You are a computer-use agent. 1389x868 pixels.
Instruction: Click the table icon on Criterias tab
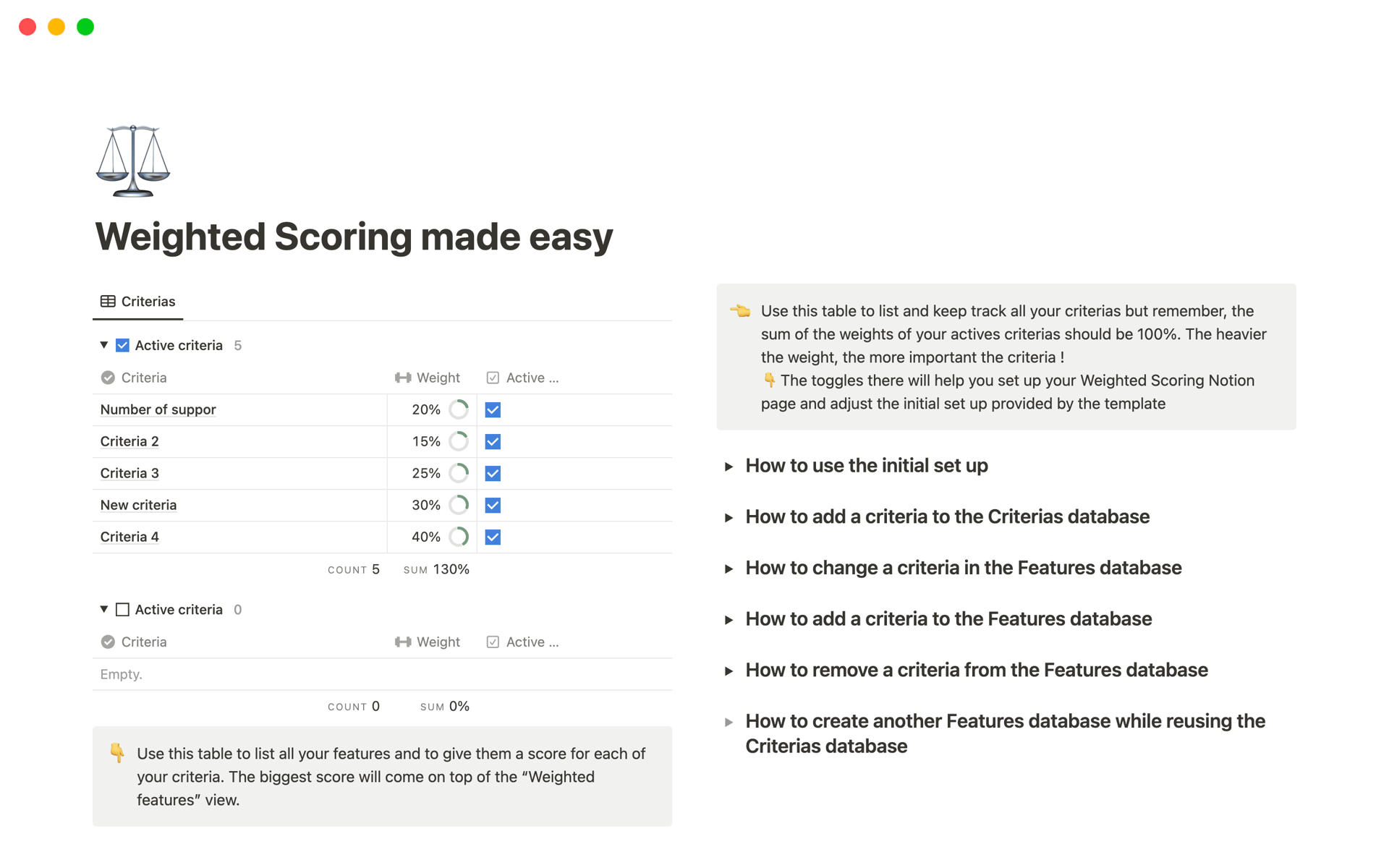pos(108,302)
